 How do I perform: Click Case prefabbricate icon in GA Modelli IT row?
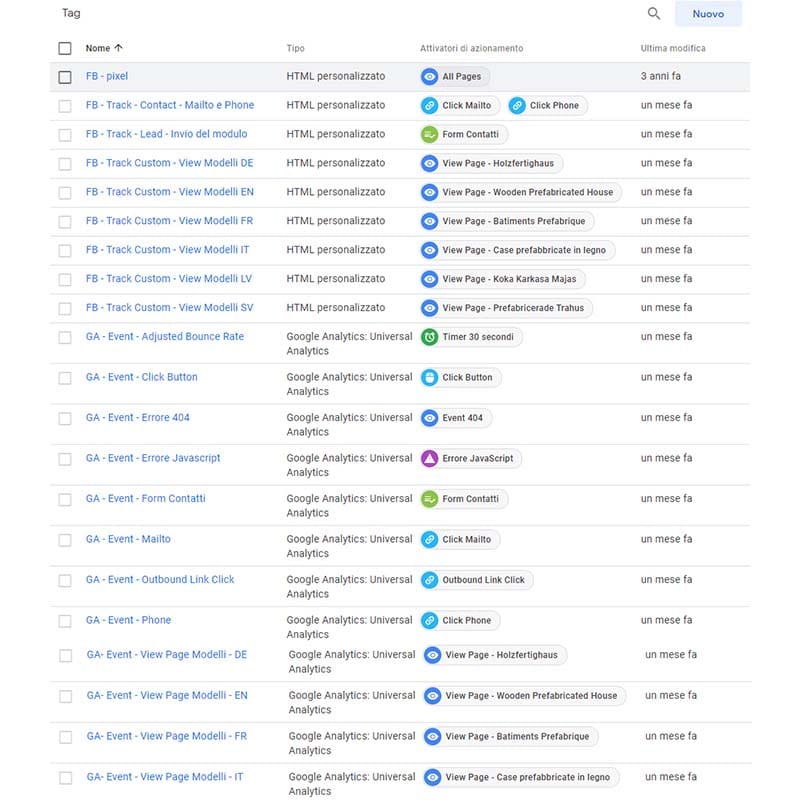[x=433, y=778]
